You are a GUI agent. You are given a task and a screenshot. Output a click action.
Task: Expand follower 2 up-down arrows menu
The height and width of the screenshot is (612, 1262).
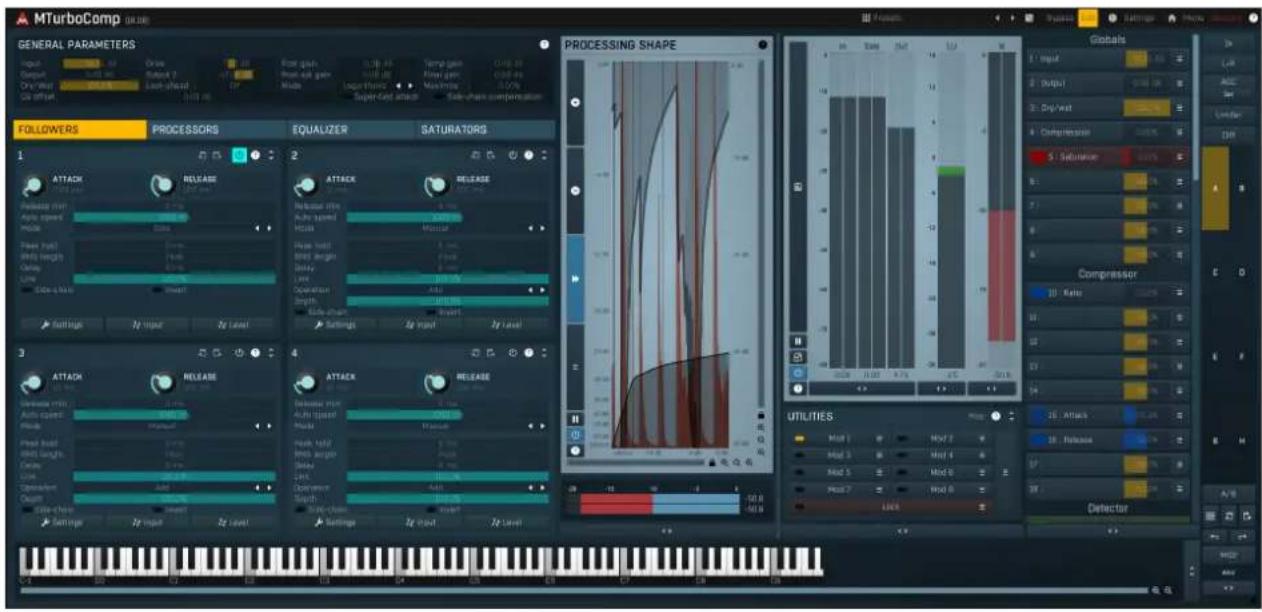pos(543,156)
